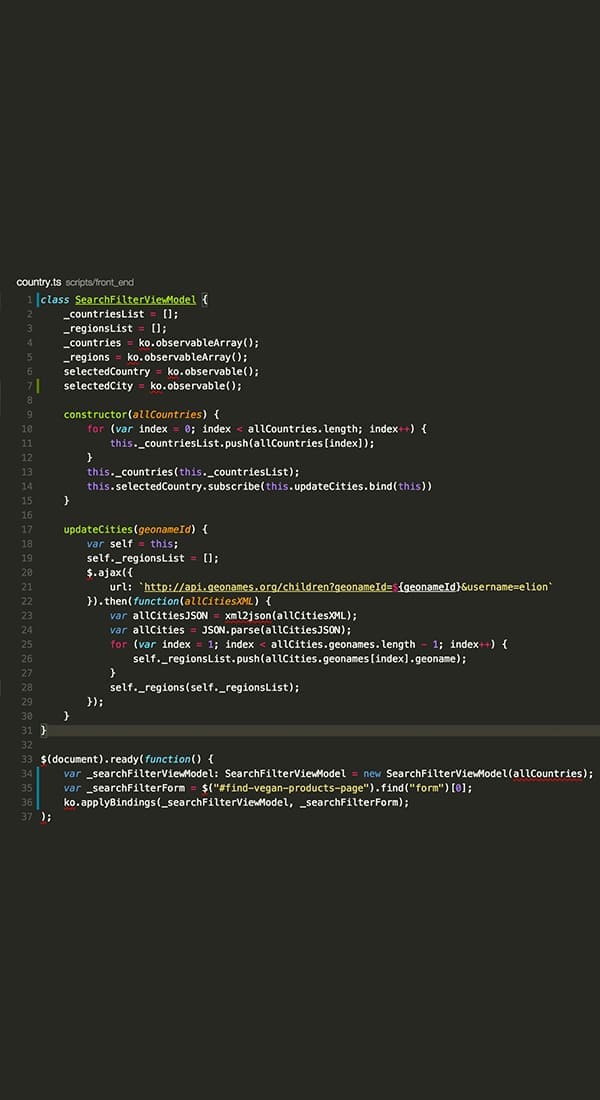This screenshot has height=1100, width=600.
Task: Click the scripts/front_end path label
Action: 100,283
